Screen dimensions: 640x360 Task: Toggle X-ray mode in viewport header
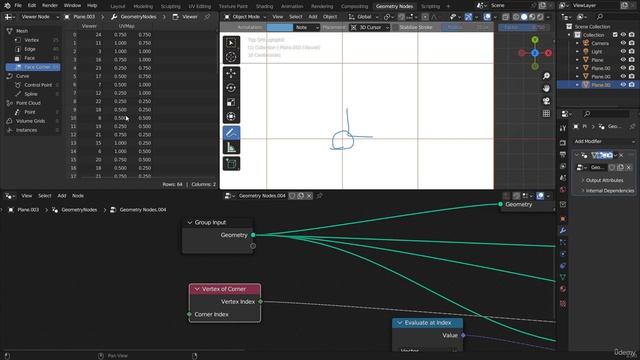click(x=506, y=17)
